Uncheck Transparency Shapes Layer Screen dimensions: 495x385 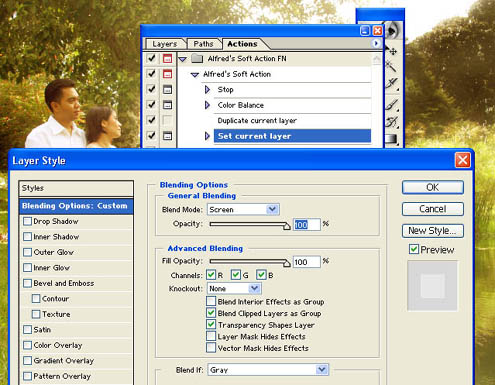(x=211, y=324)
